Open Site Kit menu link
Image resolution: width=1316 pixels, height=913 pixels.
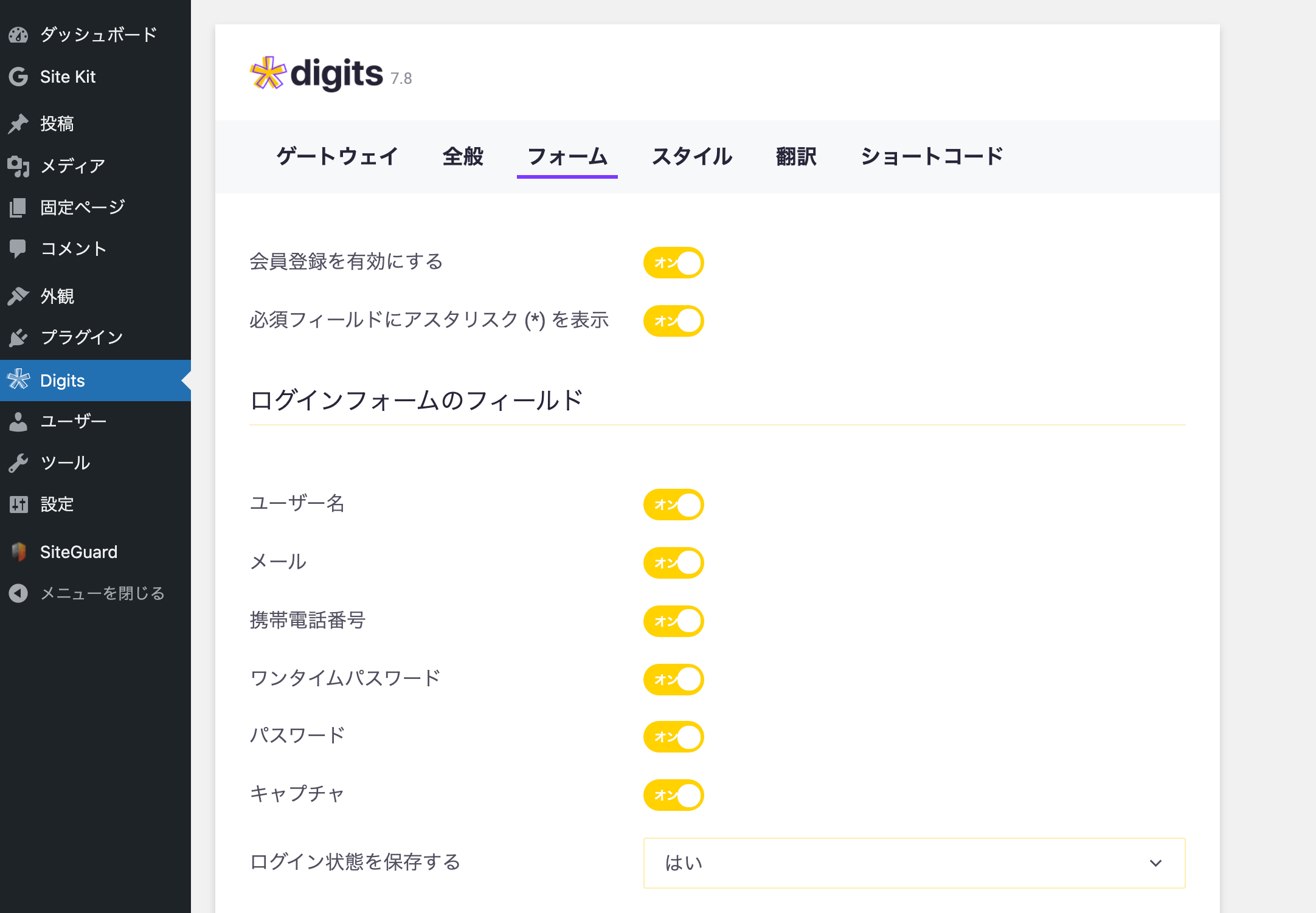[95, 77]
